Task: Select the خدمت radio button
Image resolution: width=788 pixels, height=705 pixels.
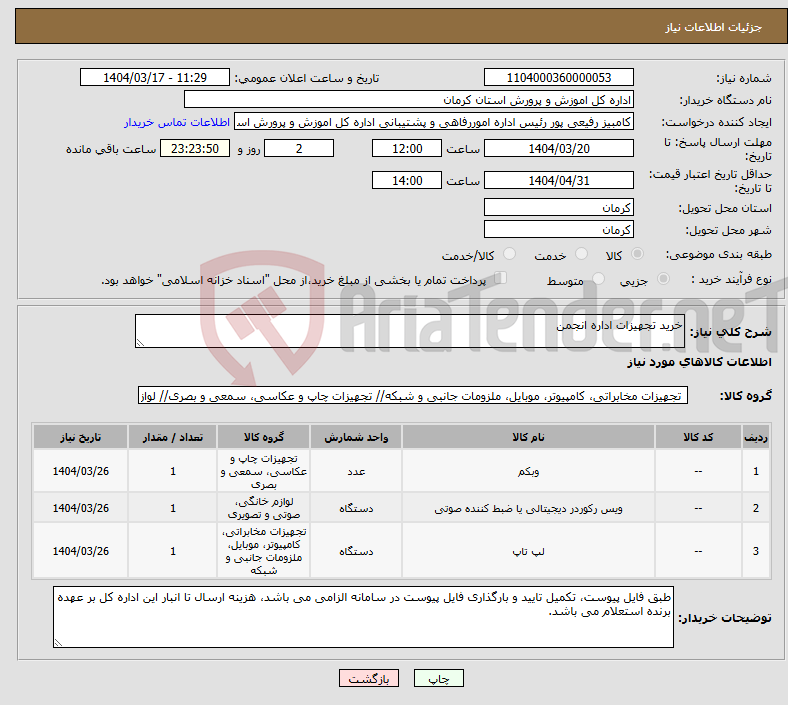Action: point(581,254)
